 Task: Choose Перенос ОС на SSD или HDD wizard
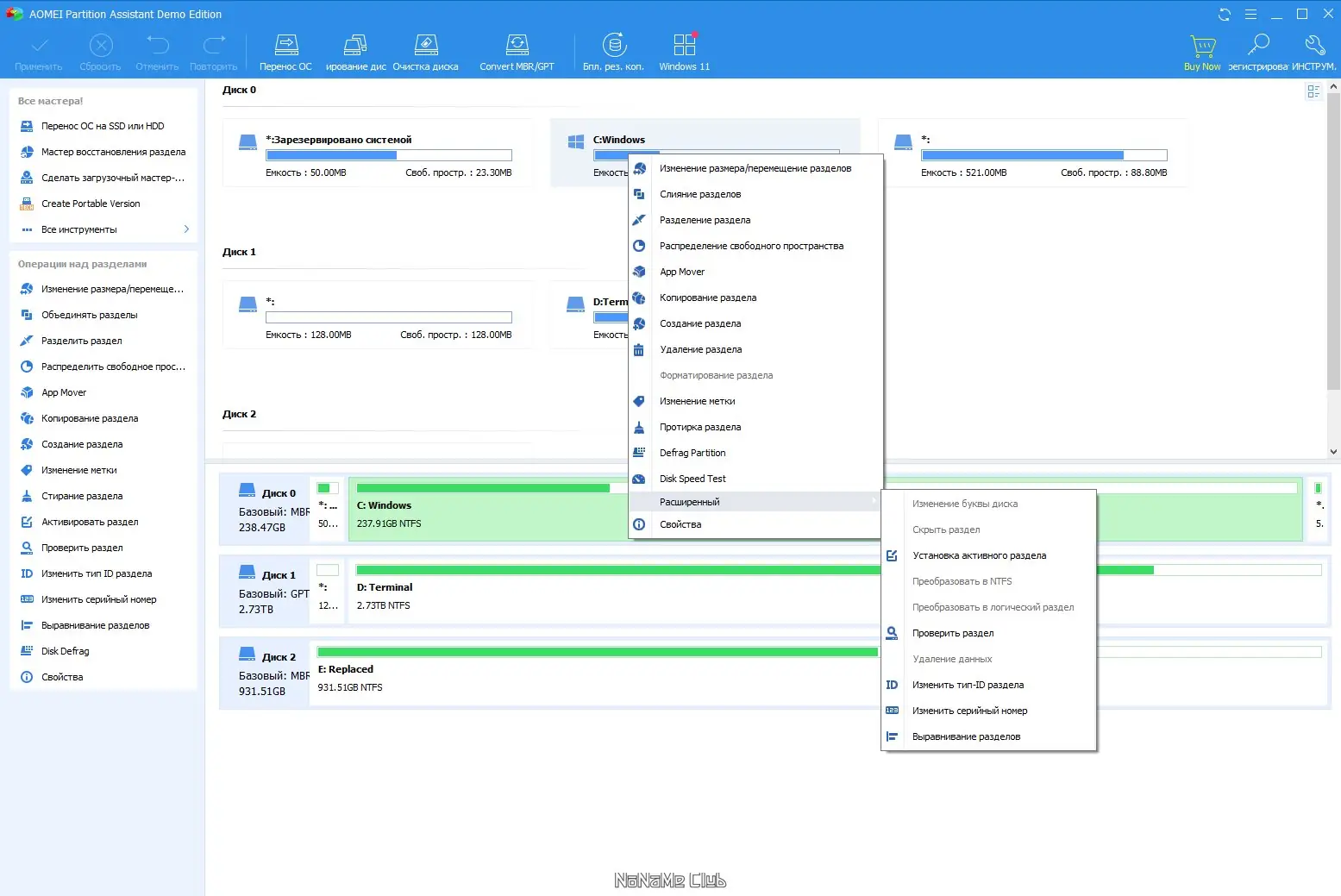click(103, 126)
